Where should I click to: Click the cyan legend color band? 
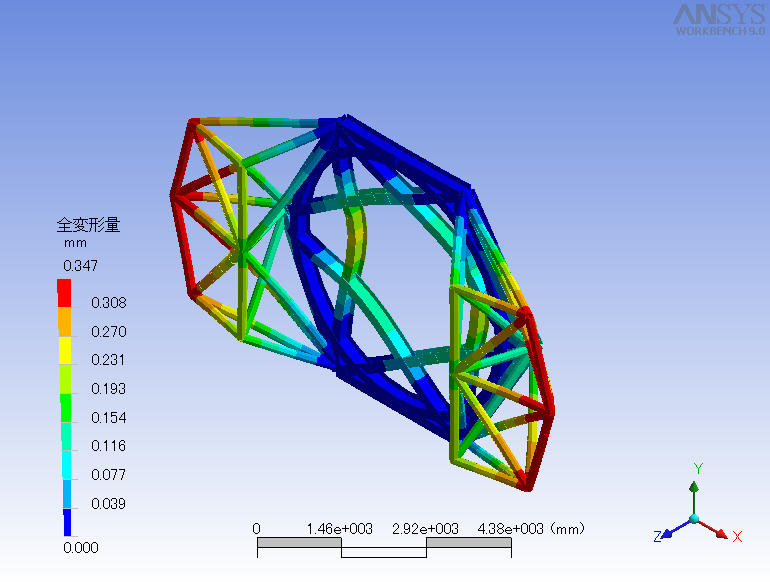coord(66,465)
